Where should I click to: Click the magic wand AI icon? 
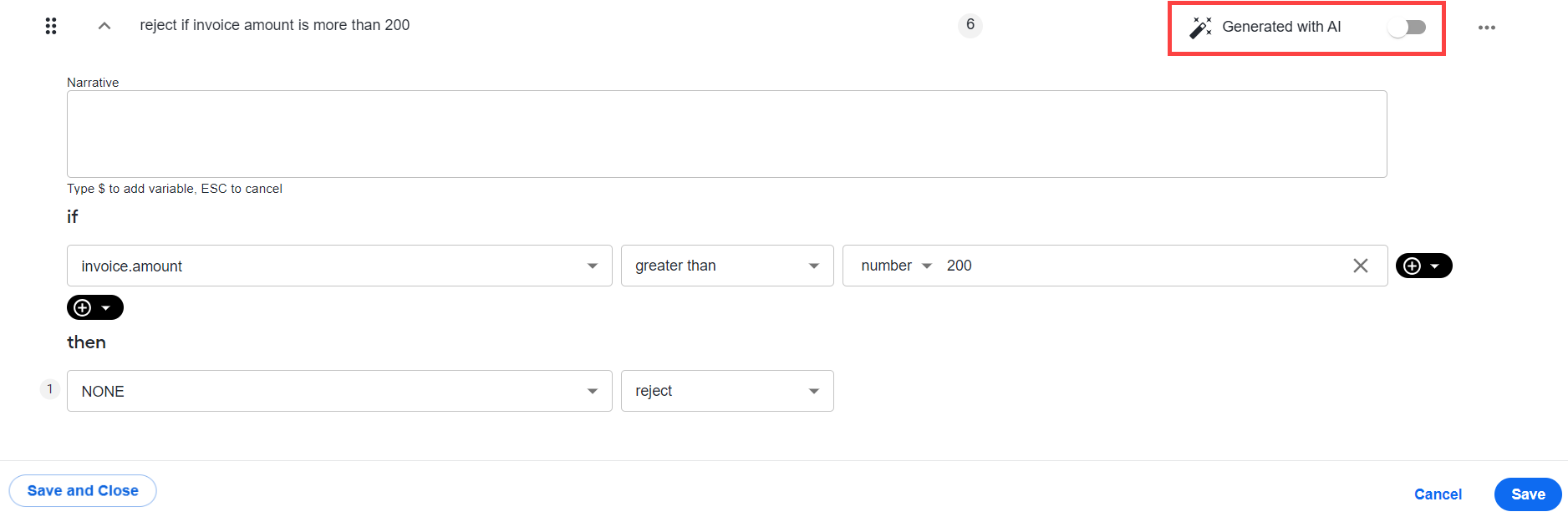(x=1200, y=27)
